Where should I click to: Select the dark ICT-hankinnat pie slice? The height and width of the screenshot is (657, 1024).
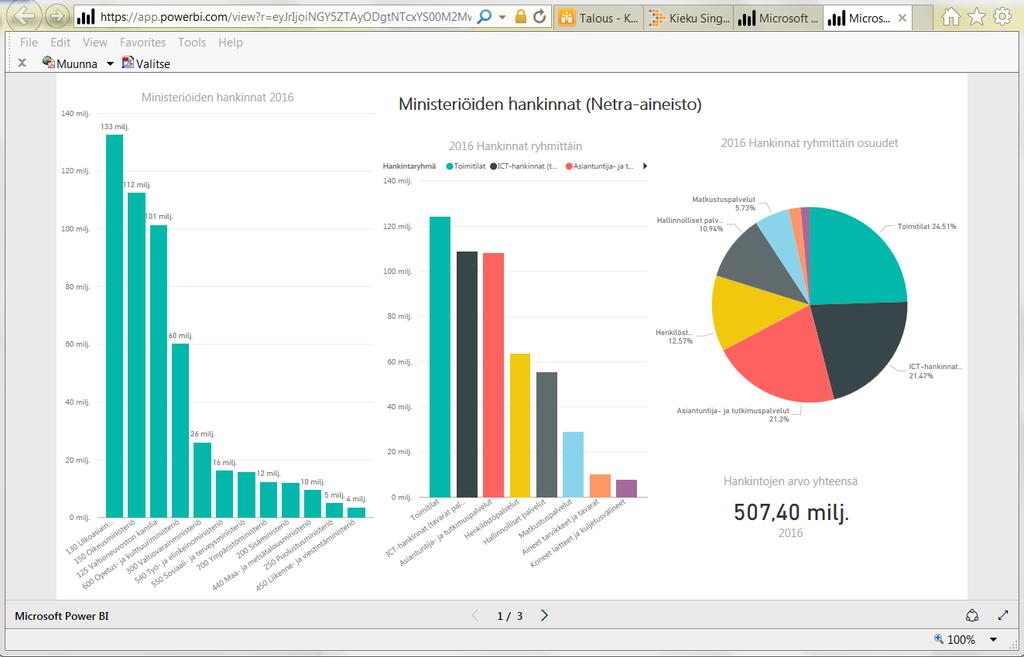(862, 346)
